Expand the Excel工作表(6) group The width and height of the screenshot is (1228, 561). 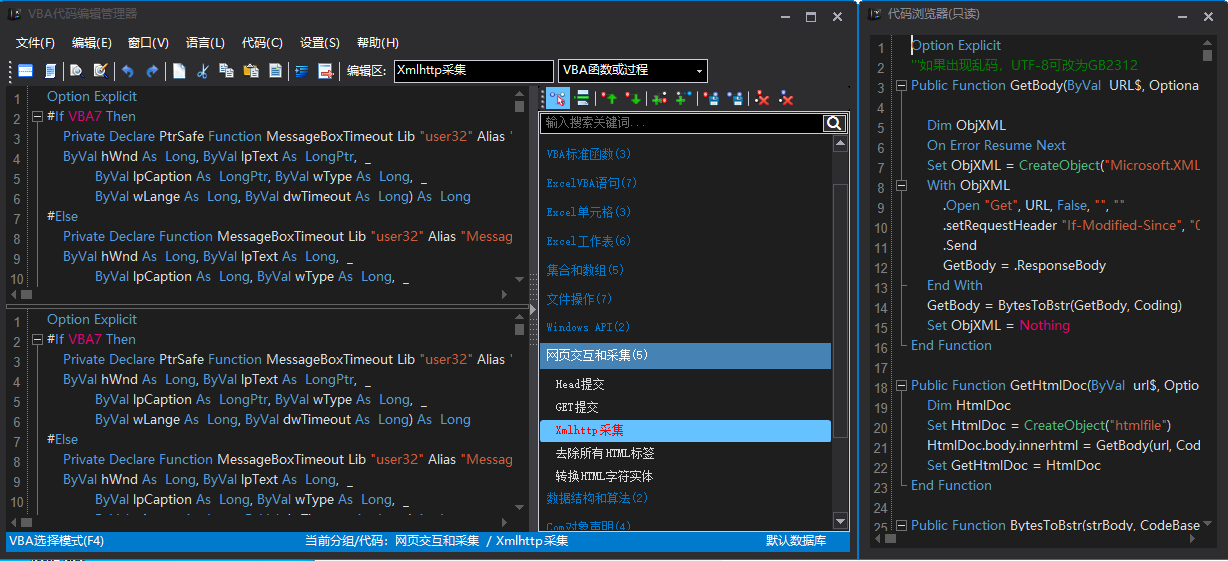[x=589, y=242]
